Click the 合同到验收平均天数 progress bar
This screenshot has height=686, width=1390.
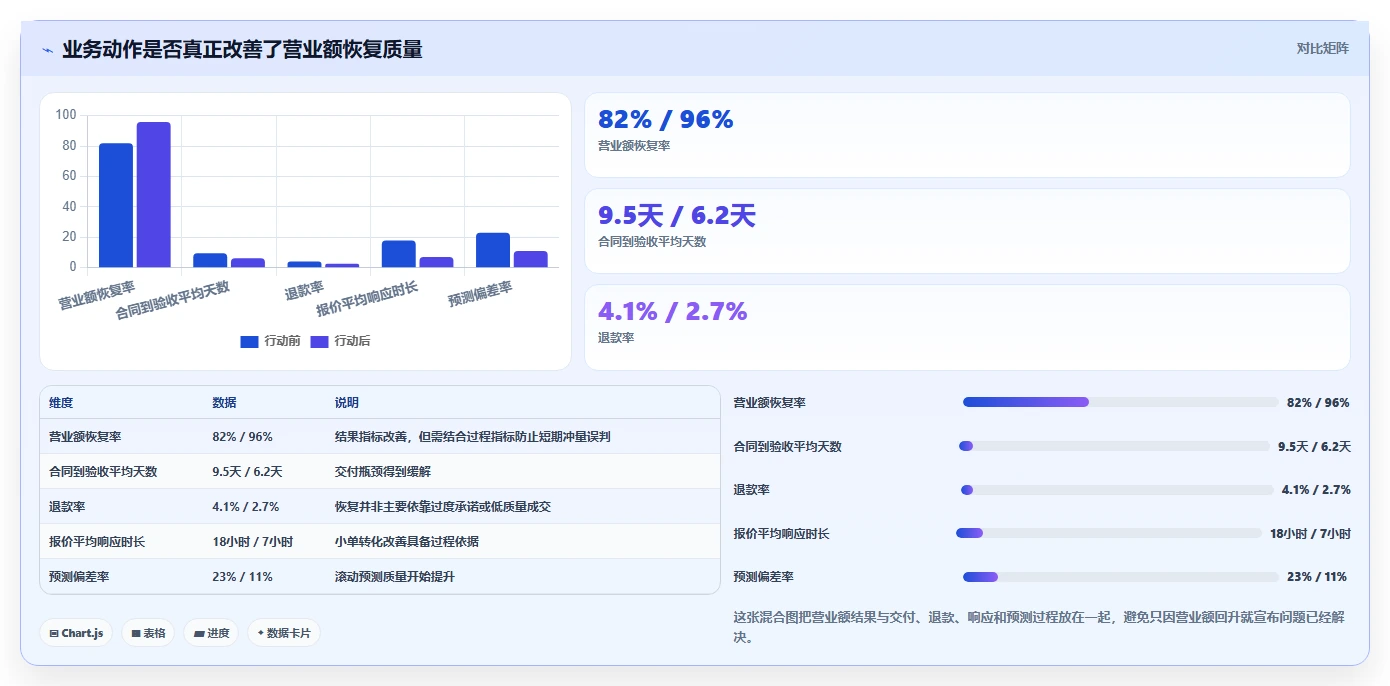[1114, 446]
